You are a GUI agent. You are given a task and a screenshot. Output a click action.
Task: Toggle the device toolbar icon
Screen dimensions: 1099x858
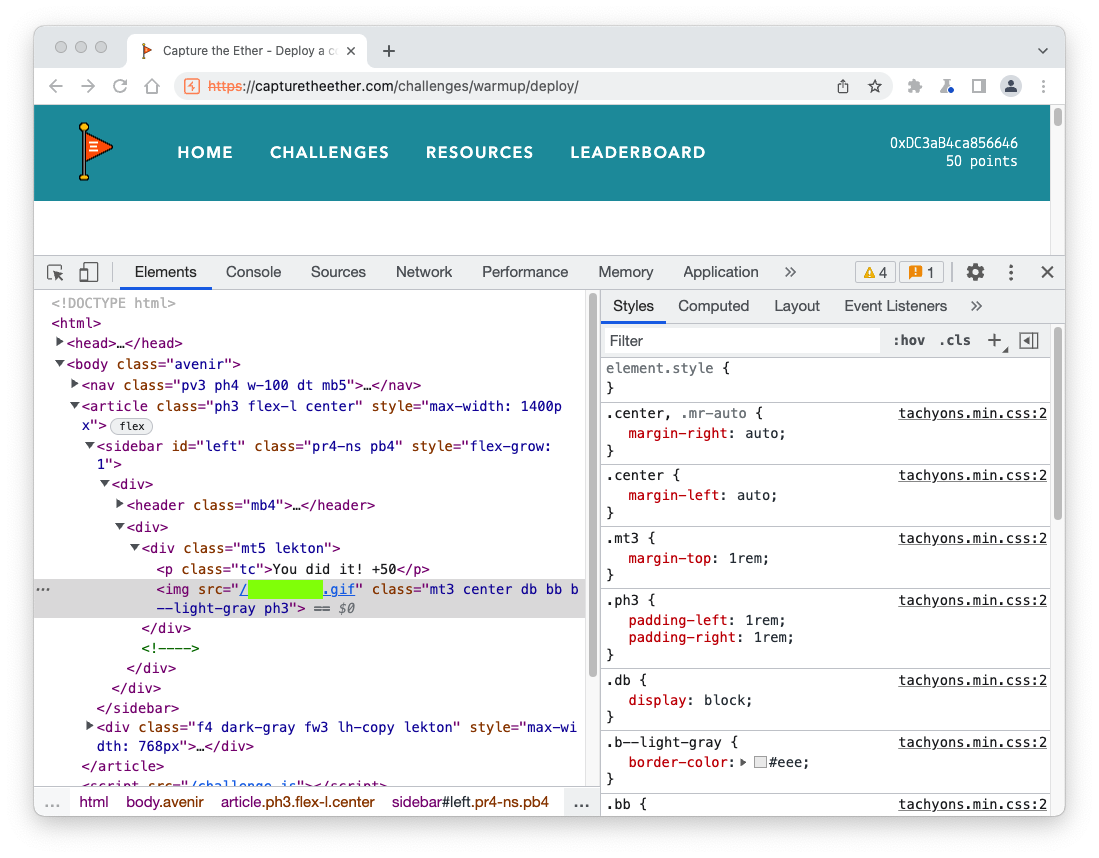pos(89,272)
